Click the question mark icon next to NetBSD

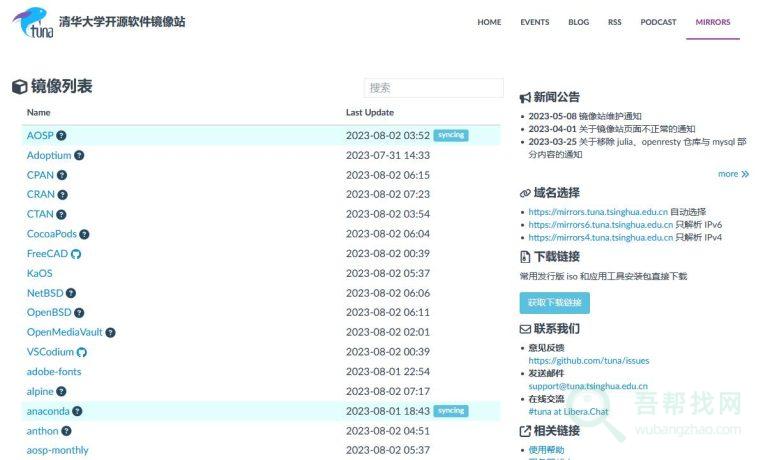coord(71,293)
